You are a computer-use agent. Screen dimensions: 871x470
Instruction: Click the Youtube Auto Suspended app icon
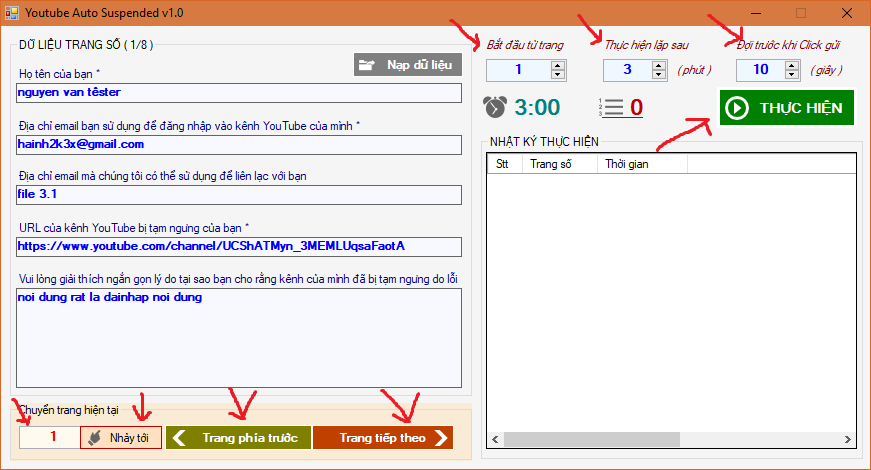(x=13, y=13)
